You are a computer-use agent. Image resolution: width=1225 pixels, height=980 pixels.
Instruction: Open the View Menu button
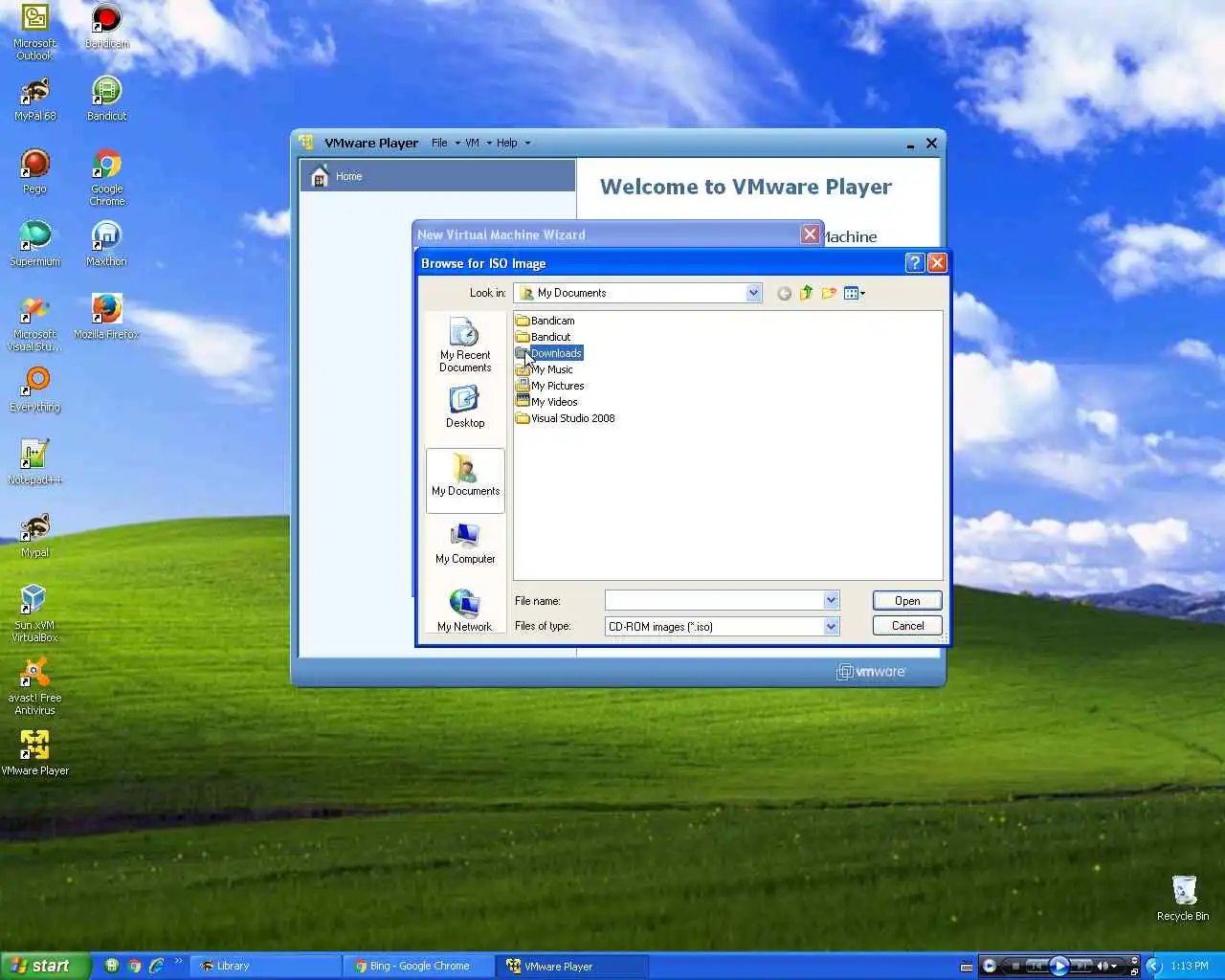click(855, 293)
